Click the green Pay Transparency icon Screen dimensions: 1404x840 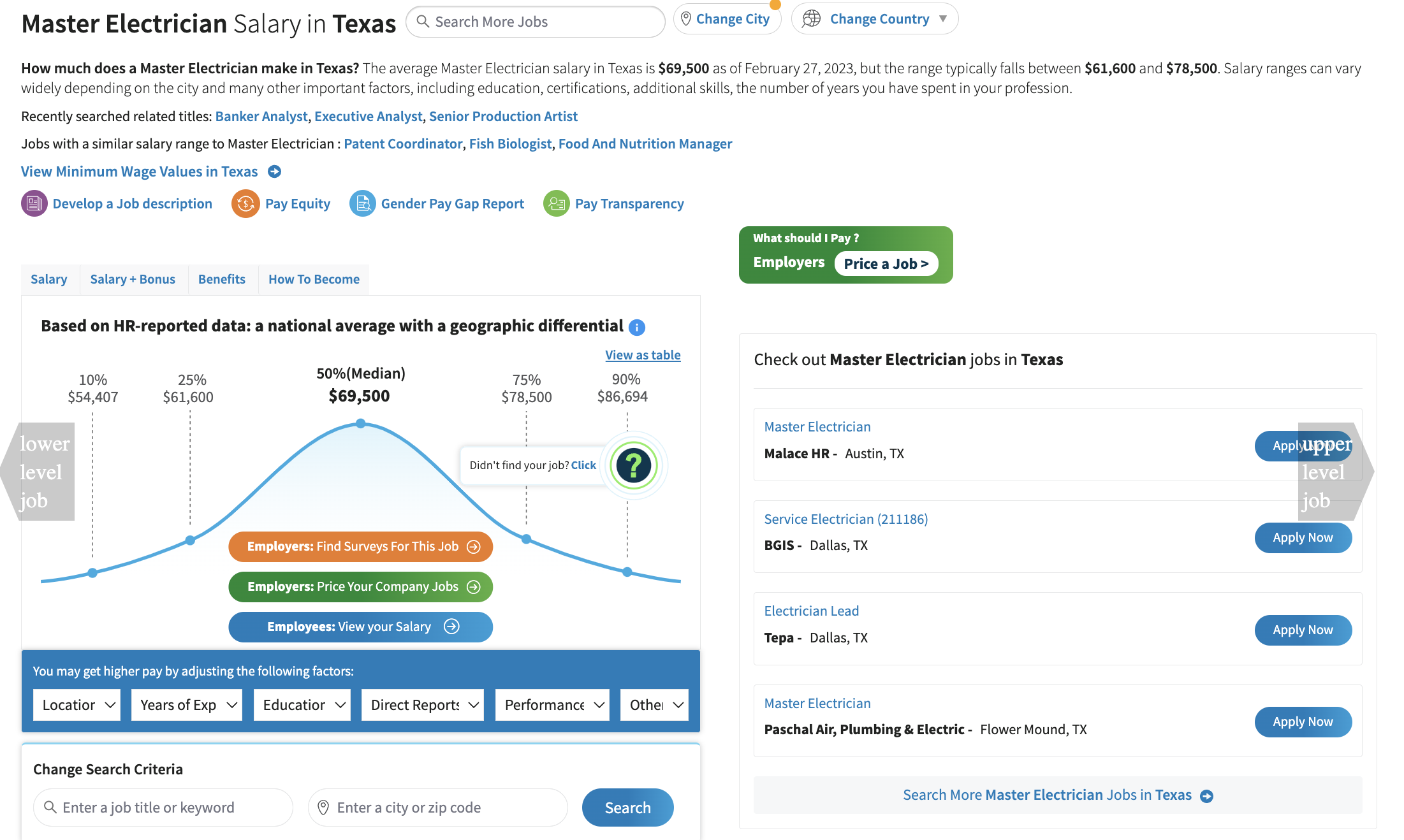556,204
